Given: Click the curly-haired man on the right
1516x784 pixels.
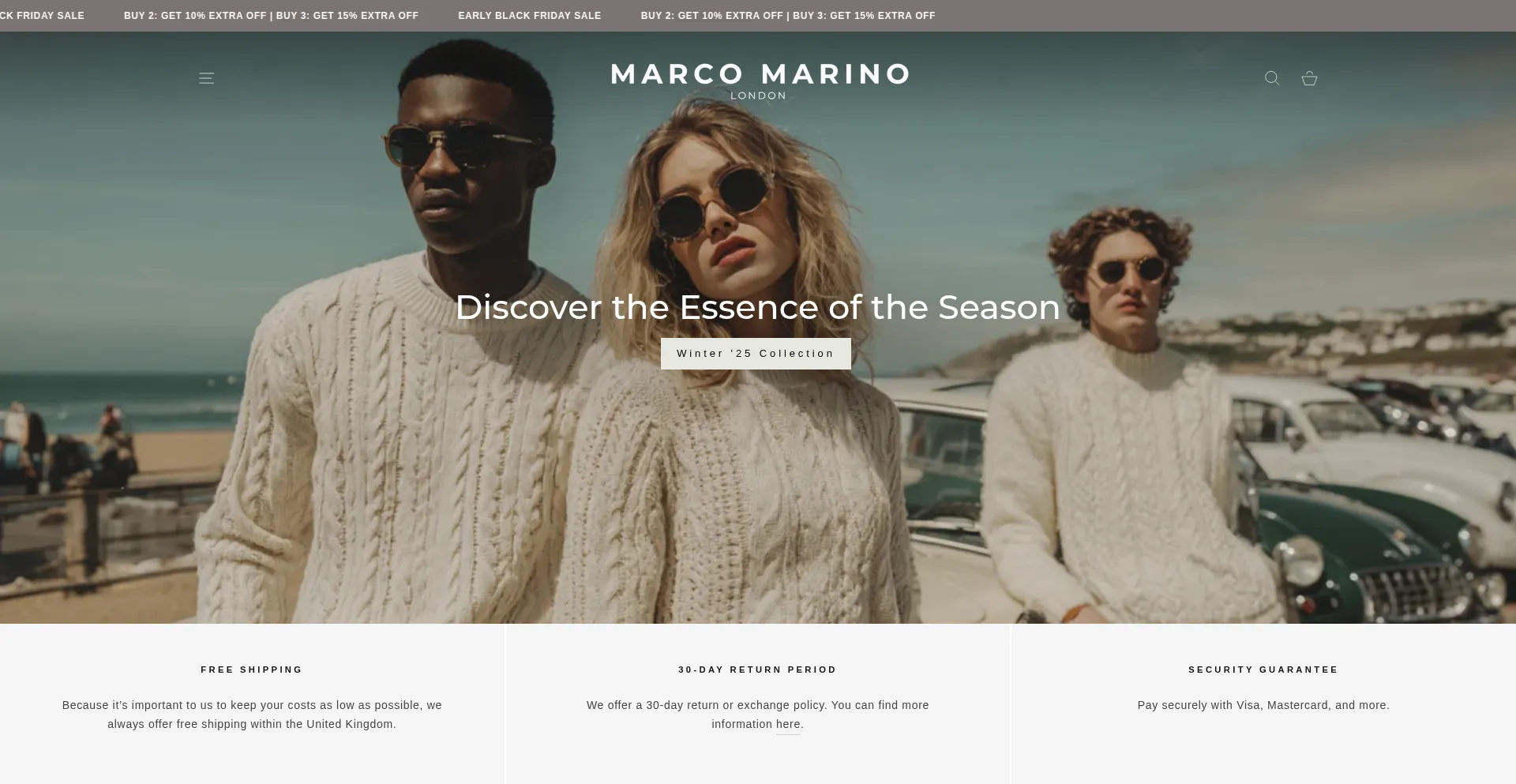Looking at the screenshot, I should (1121, 411).
